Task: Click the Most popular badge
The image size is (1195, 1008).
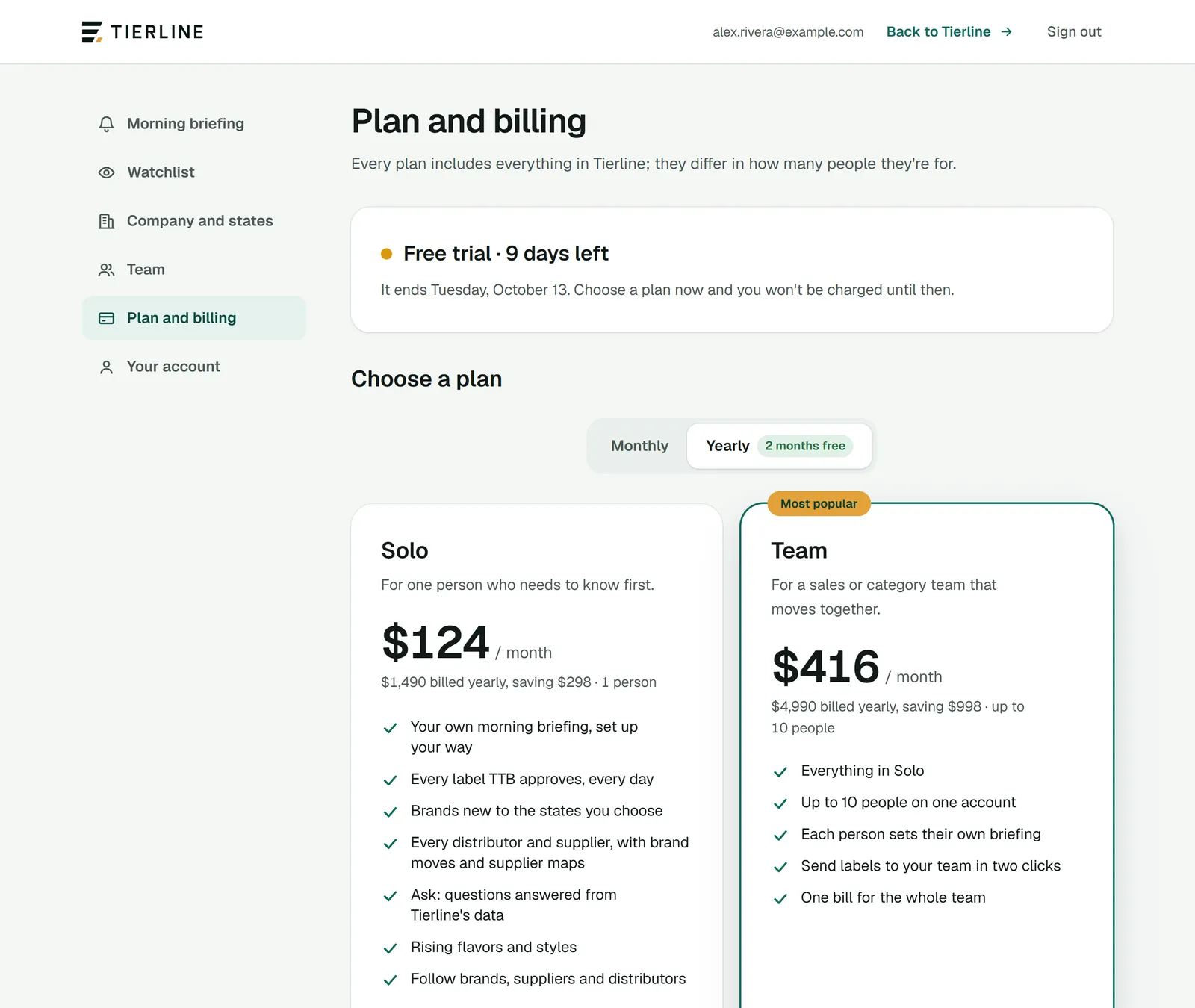Action: coord(819,504)
